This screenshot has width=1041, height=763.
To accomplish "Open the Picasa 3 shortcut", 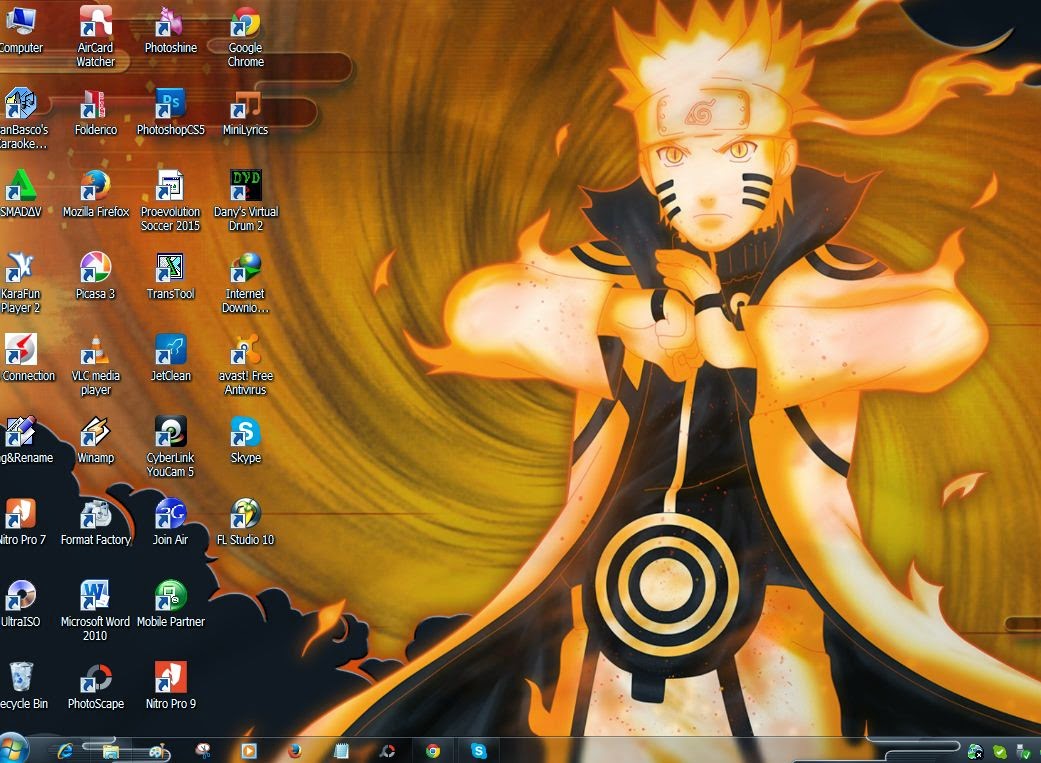I will (95, 276).
